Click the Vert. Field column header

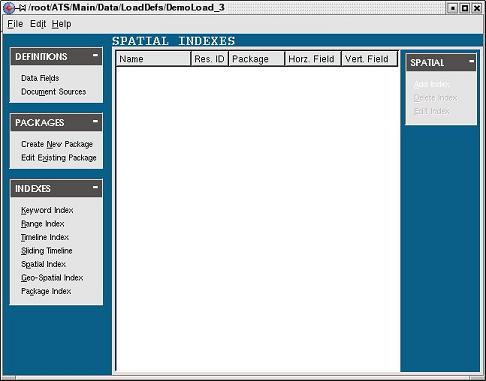click(370, 59)
